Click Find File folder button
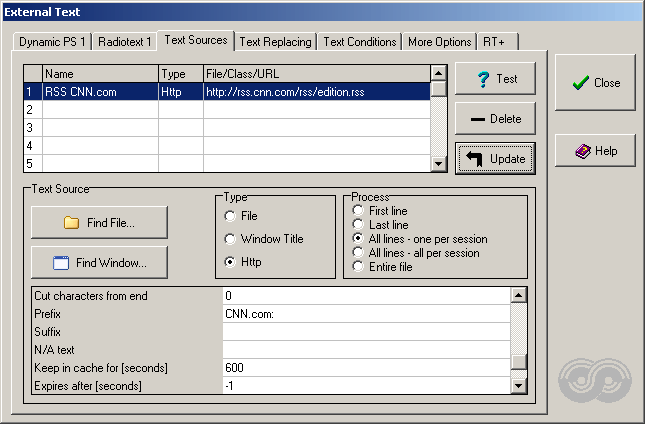Viewport: 645px width, 424px height. 99,223
